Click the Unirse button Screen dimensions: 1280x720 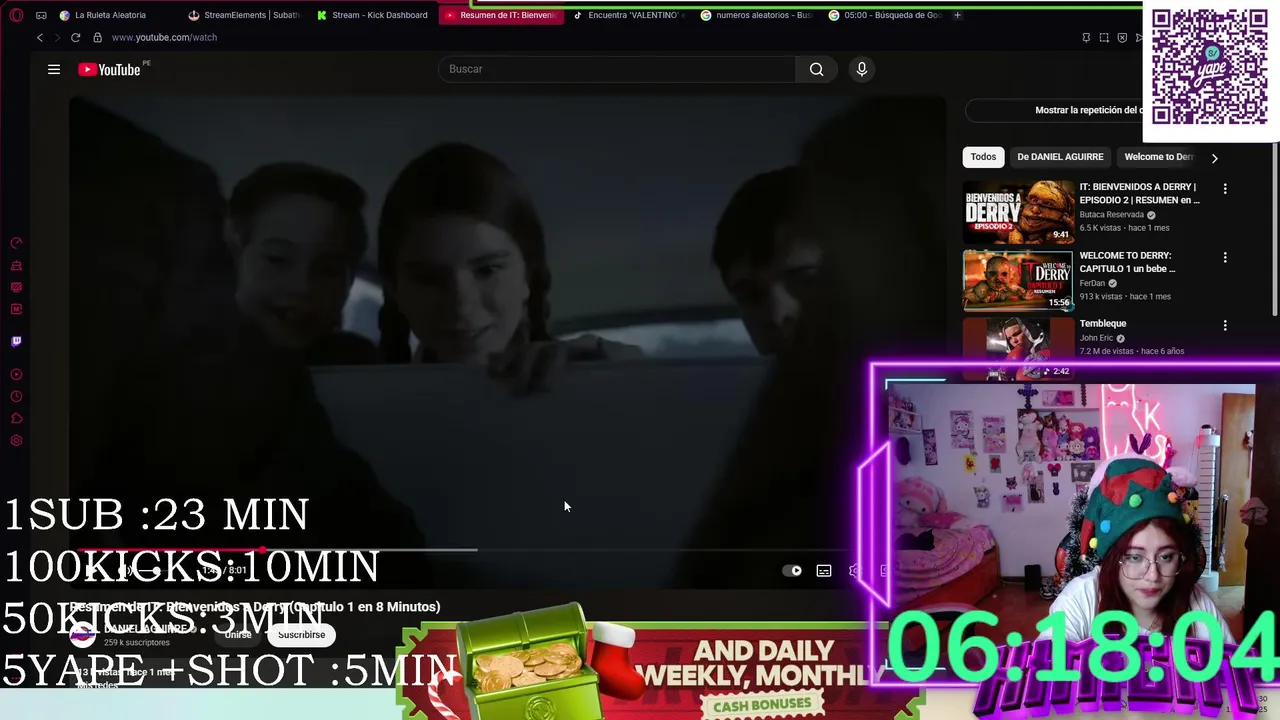click(238, 635)
